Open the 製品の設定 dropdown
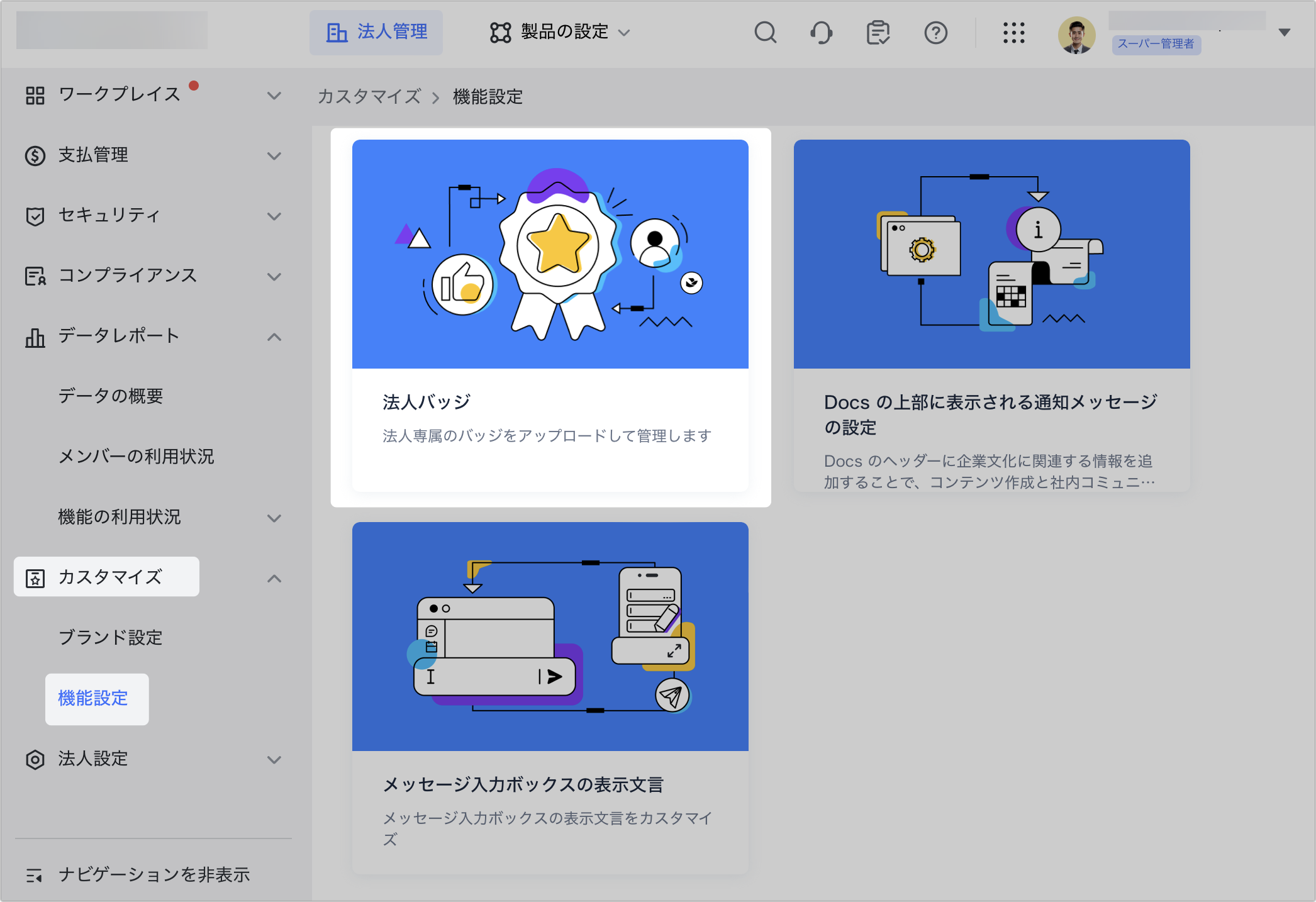 coord(560,32)
